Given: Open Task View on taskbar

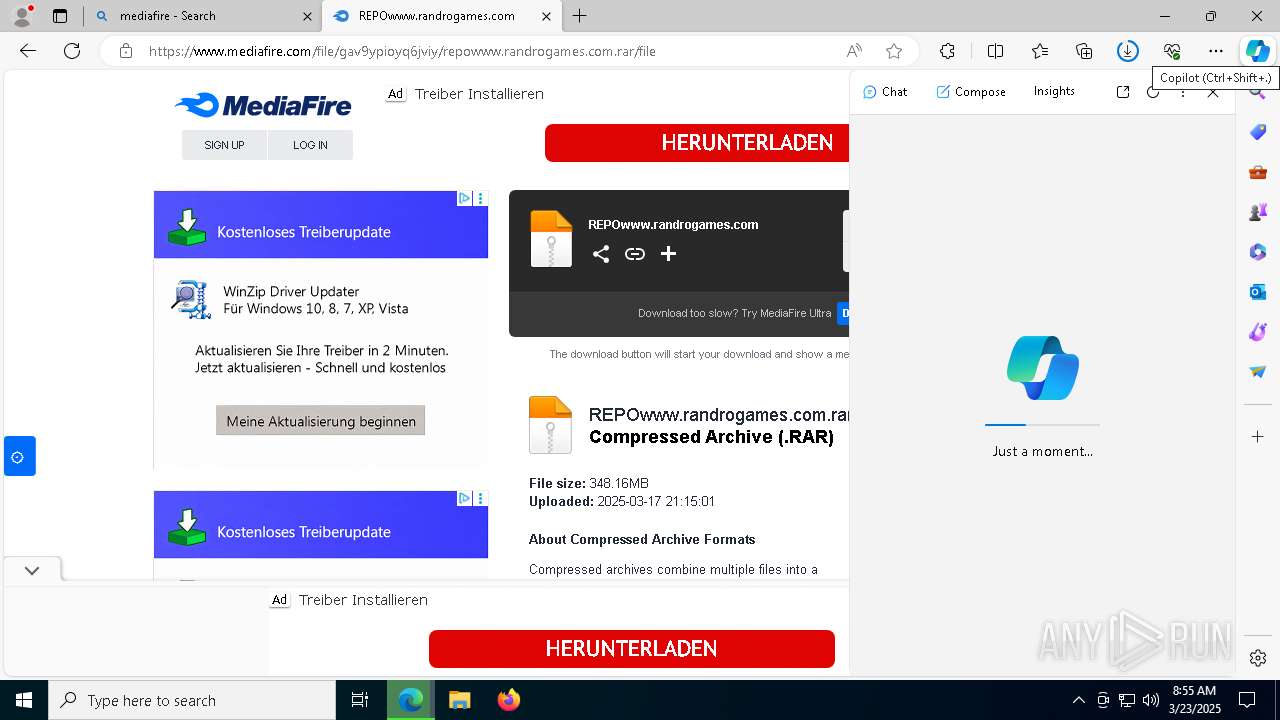Looking at the screenshot, I should pos(360,700).
